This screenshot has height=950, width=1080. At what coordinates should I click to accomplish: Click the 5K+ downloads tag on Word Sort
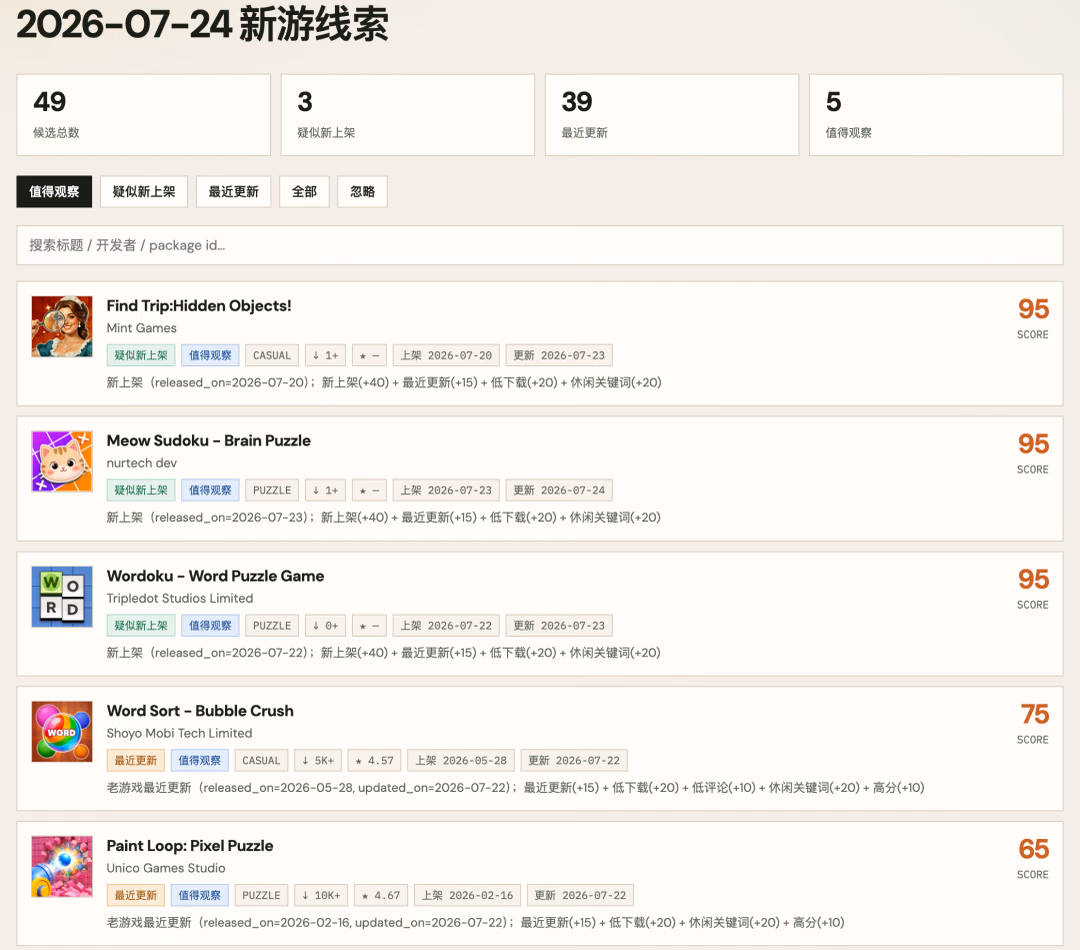coord(318,761)
